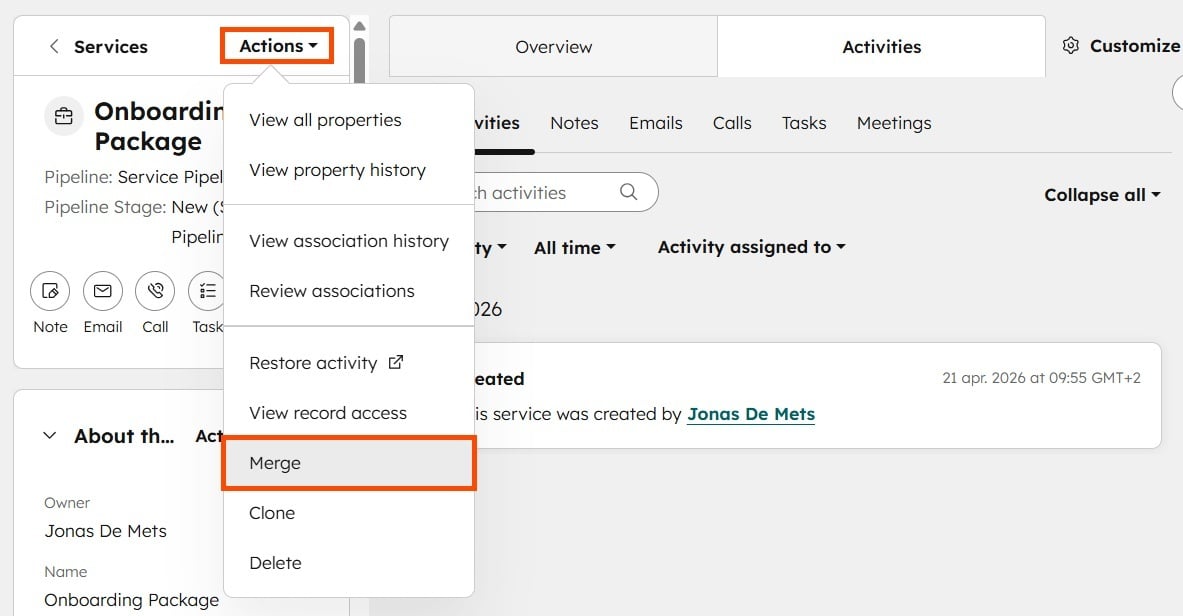Switch to the Overview tab
This screenshot has height=616, width=1183.
pos(553,46)
